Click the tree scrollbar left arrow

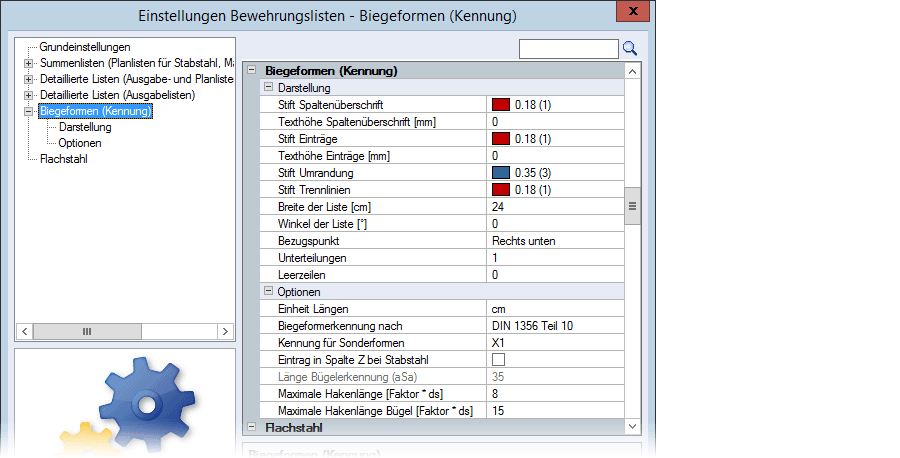point(24,331)
